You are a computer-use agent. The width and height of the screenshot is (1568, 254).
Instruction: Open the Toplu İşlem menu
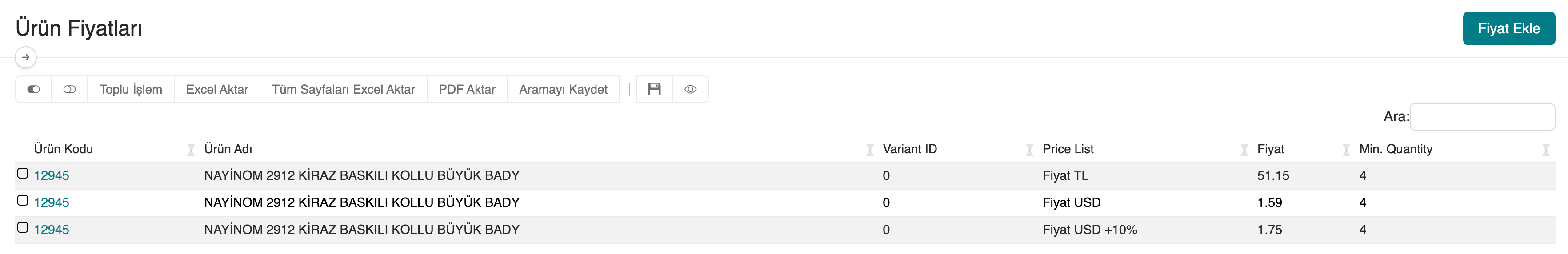(x=131, y=89)
